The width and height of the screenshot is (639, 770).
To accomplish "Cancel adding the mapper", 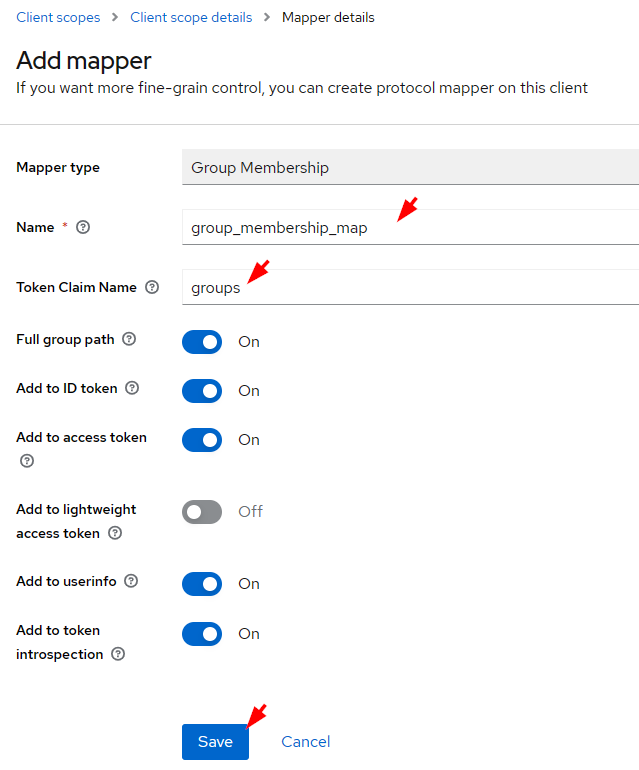I will pos(306,742).
